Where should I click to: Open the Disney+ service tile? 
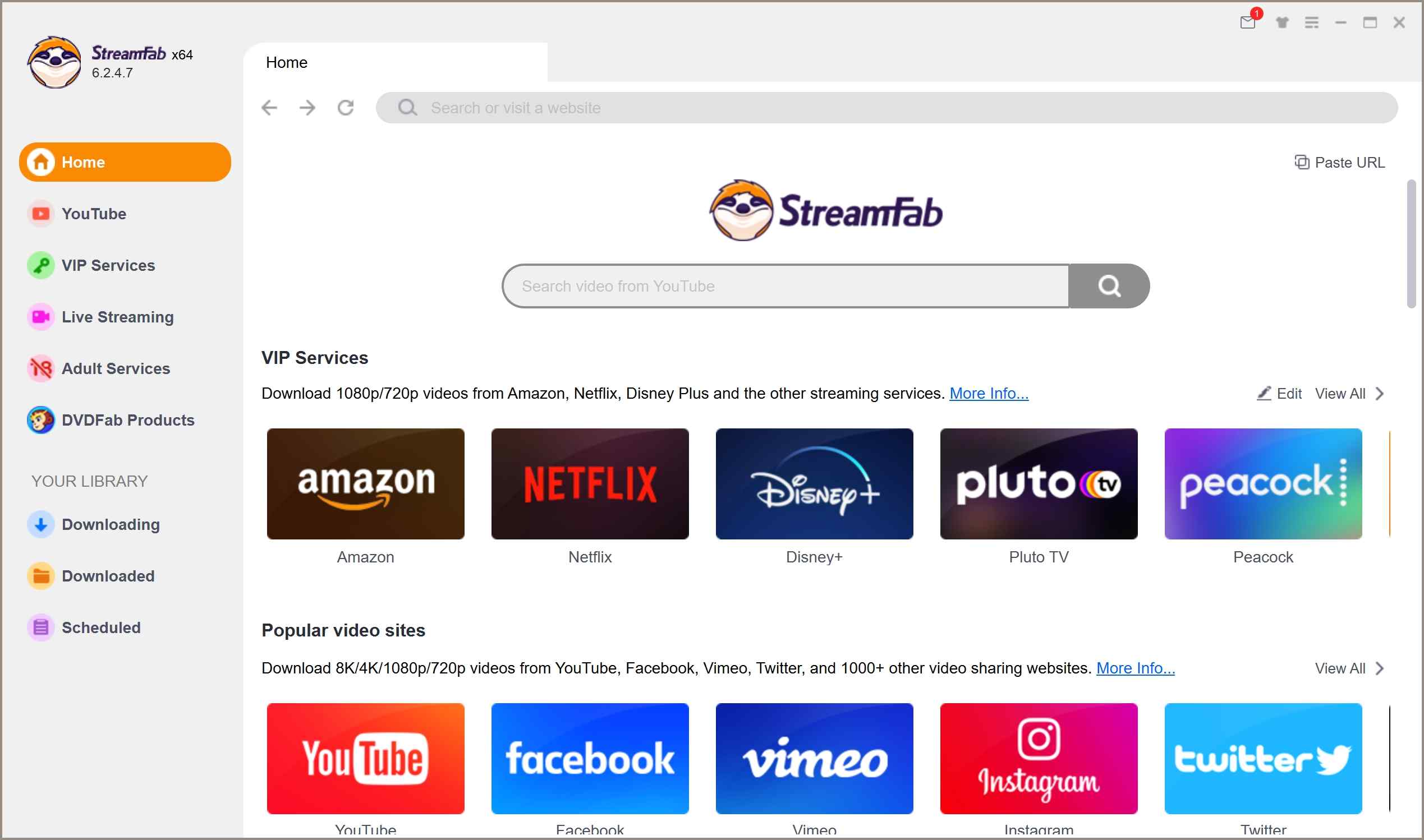point(814,484)
